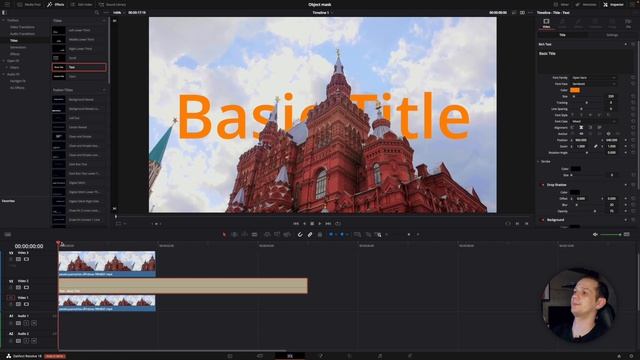Open the Fusion page icon
Viewport: 640px width, 360px height.
point(320,356)
